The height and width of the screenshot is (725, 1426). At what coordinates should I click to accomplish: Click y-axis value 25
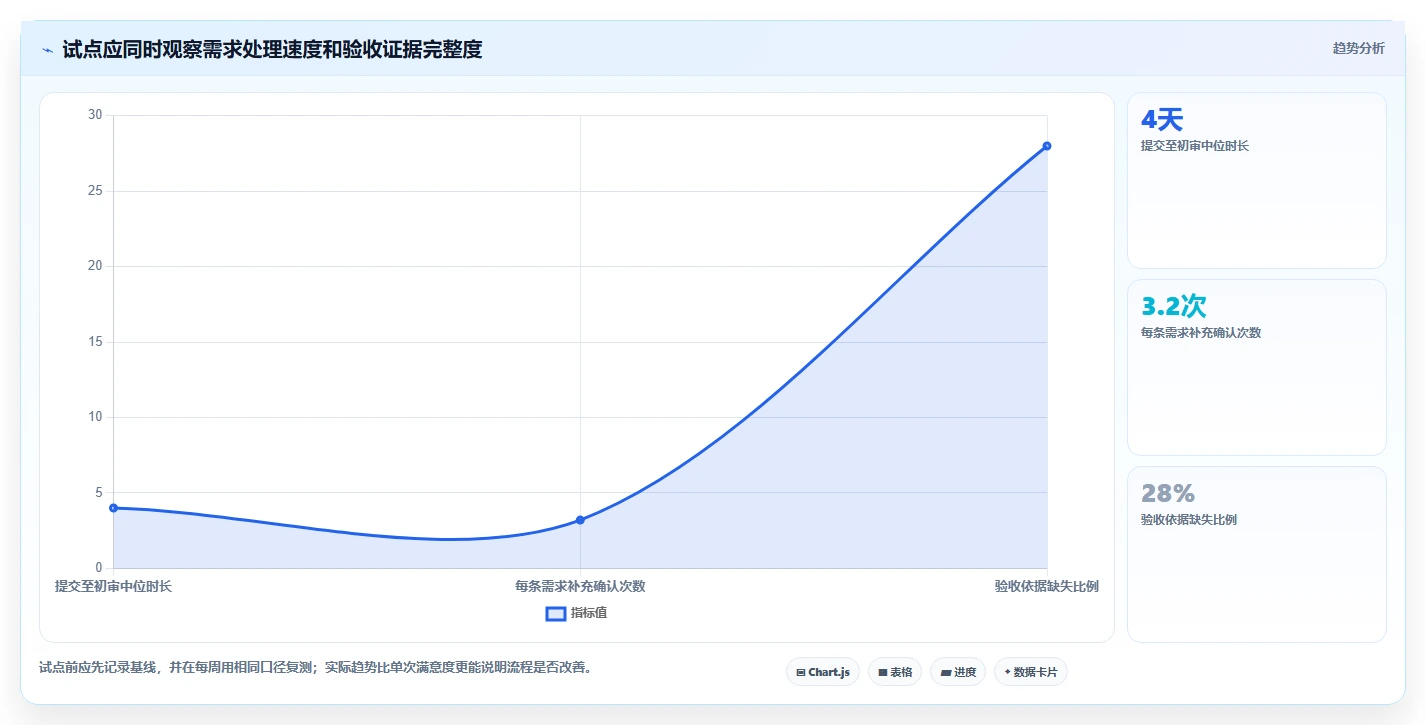[x=95, y=191]
